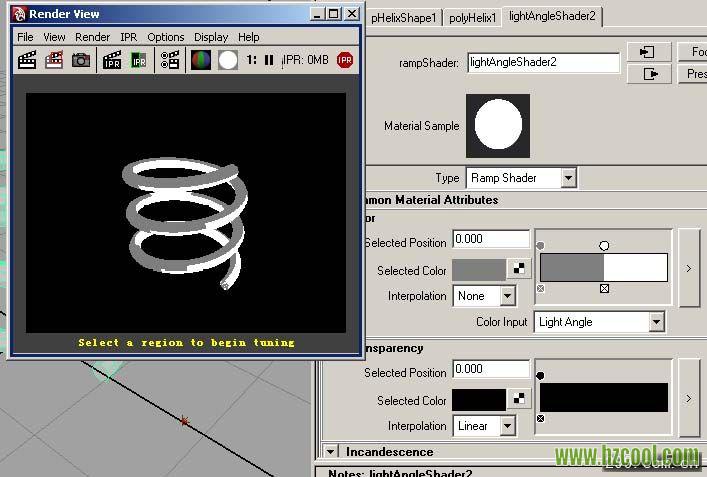Click the Redo Previous Render clapperboard icon
Viewport: 707px width, 477px height.
(27, 60)
